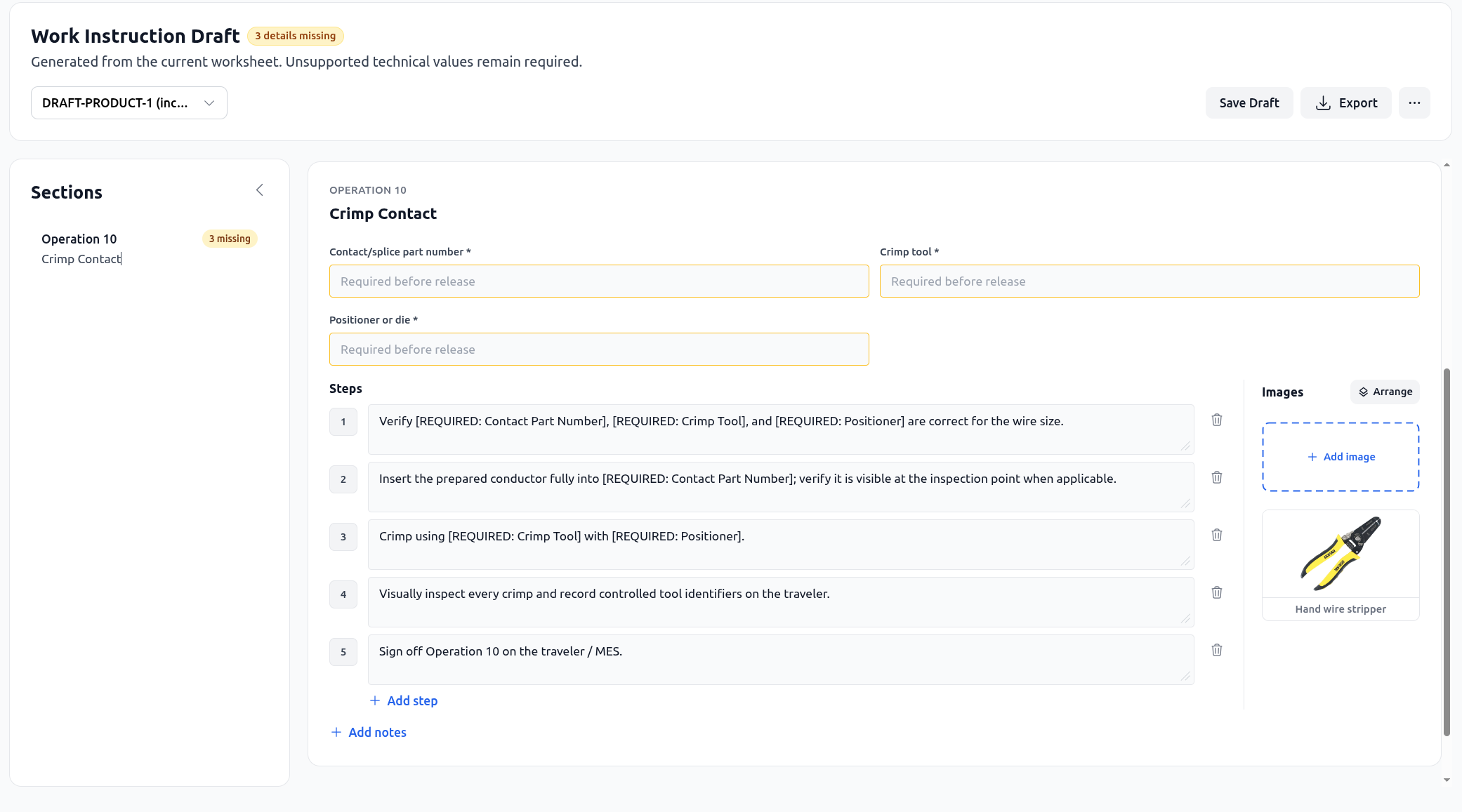Delete step 4 with its trash icon
Viewport: 1462px width, 812px height.
(1217, 592)
